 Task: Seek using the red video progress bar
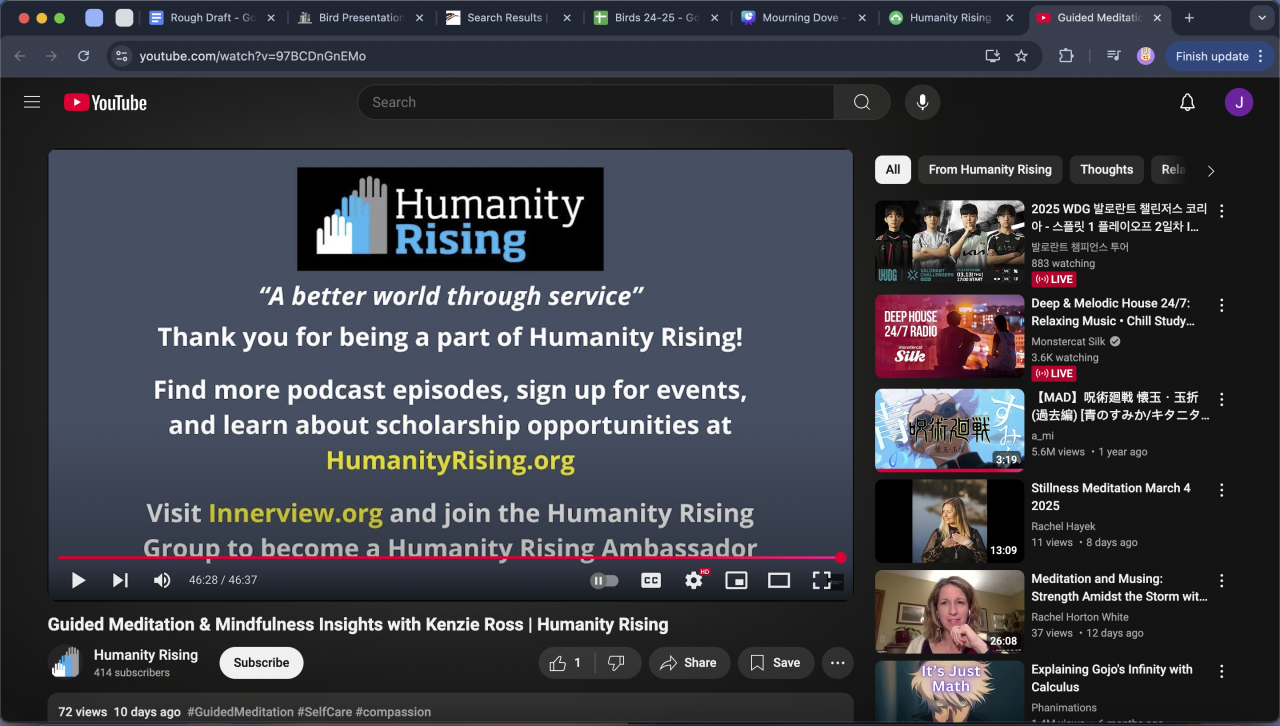tap(450, 557)
